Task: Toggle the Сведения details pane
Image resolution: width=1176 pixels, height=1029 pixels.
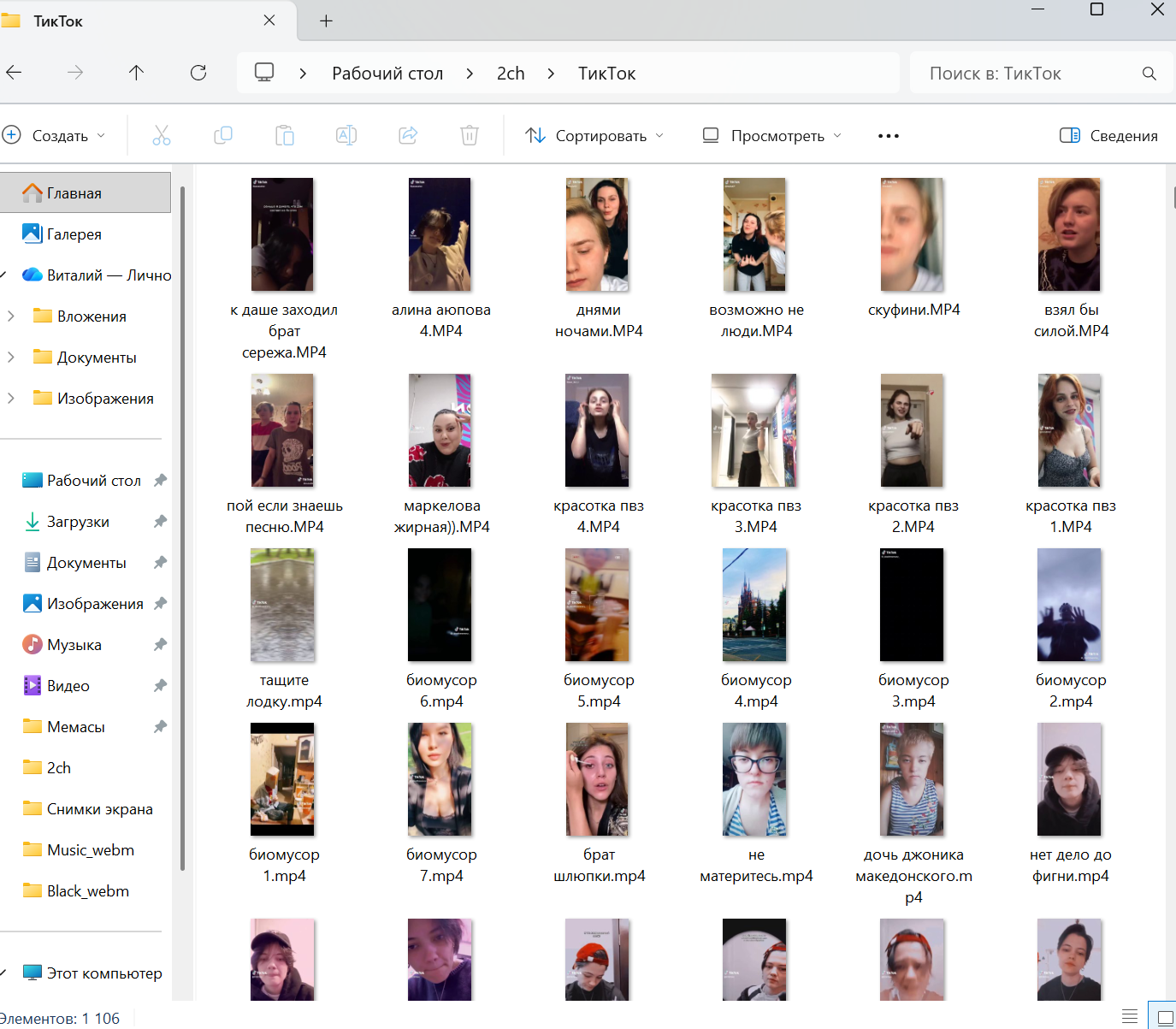Action: (1108, 135)
